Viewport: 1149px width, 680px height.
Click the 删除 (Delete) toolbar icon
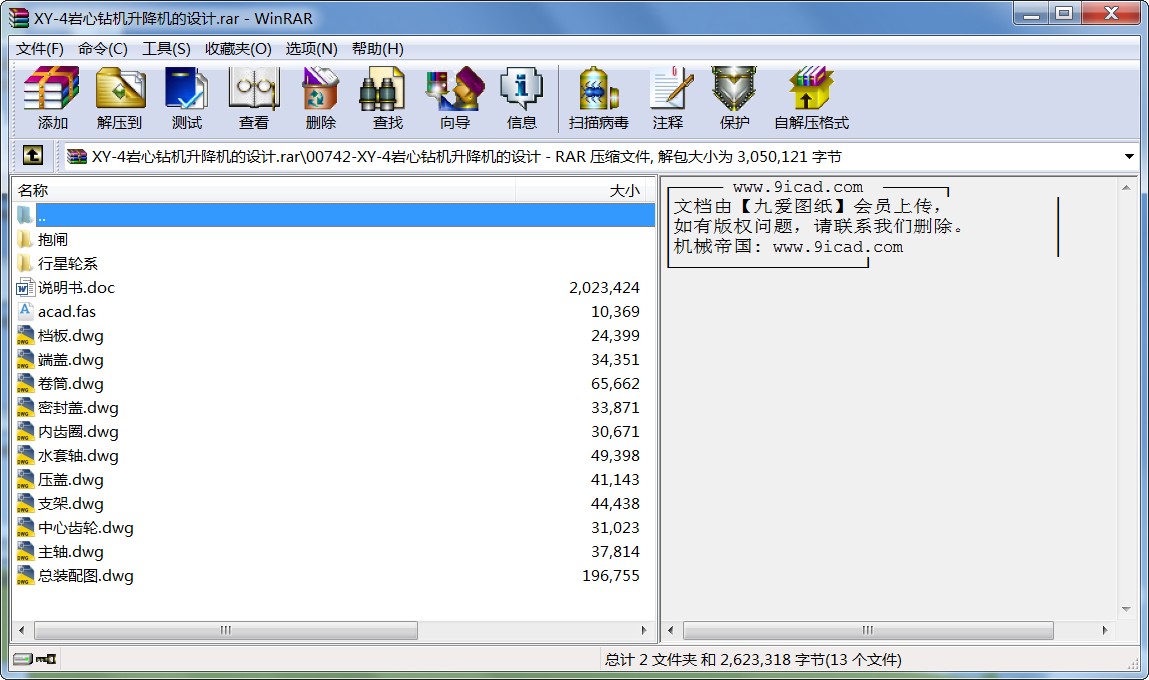point(320,99)
